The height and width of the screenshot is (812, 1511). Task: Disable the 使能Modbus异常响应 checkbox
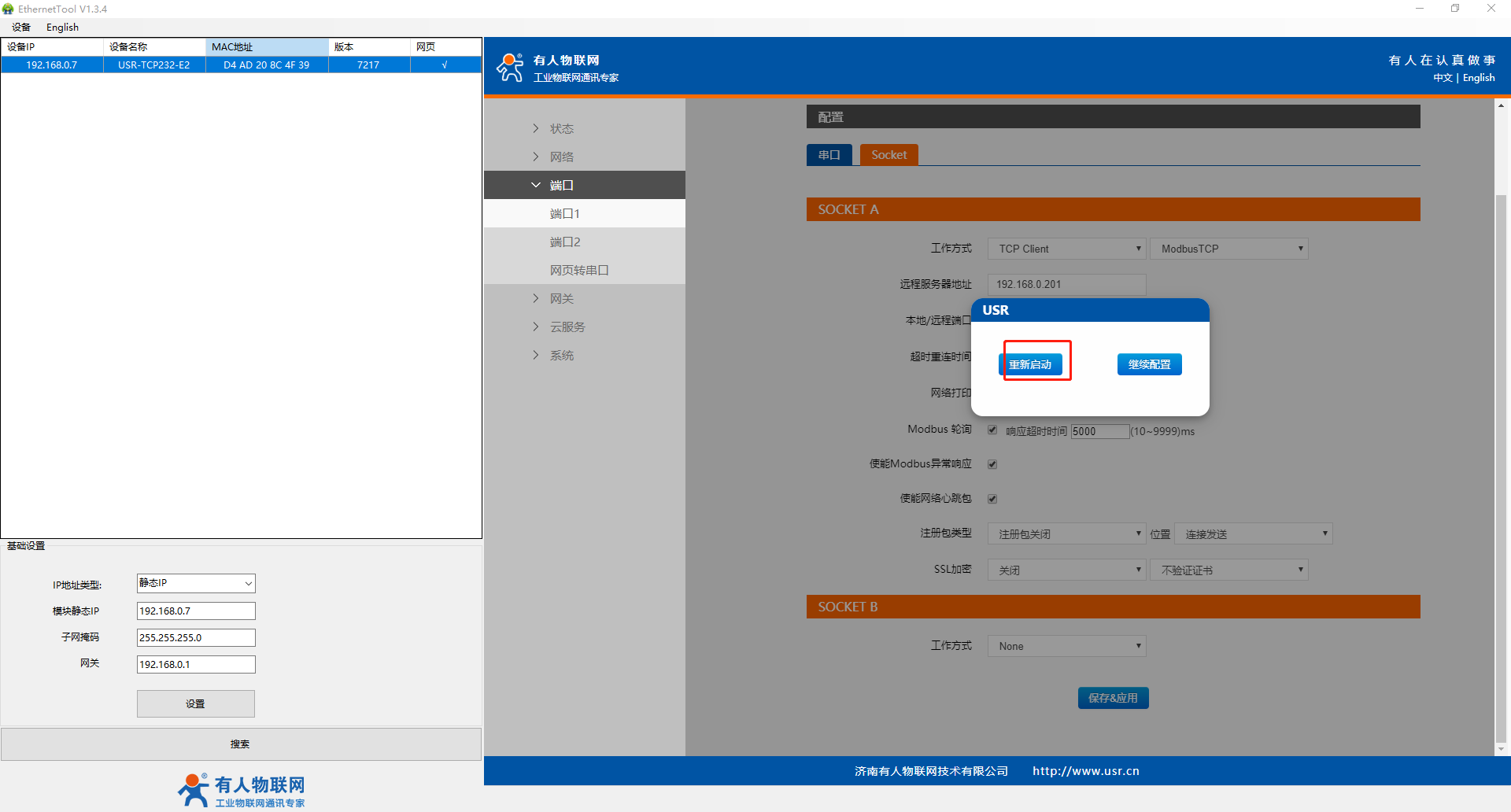pyautogui.click(x=992, y=464)
